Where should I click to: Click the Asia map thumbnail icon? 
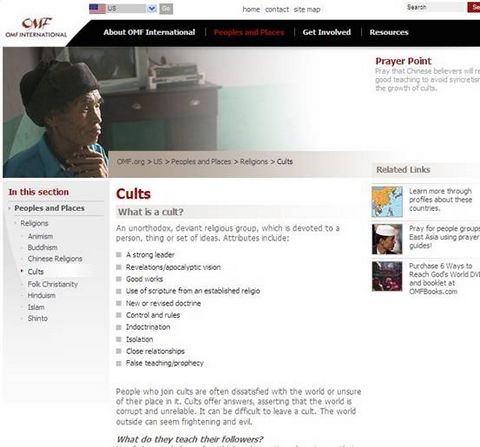coord(387,202)
